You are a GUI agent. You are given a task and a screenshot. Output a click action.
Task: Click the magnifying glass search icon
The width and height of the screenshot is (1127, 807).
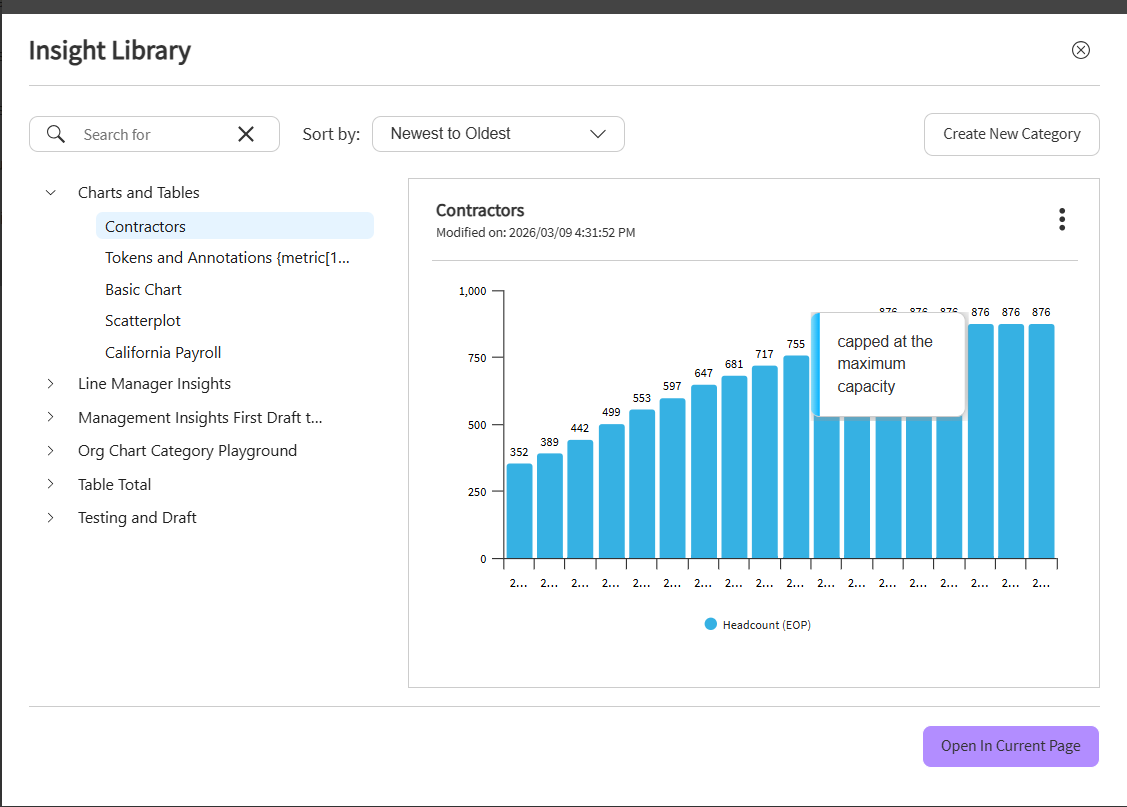(56, 134)
